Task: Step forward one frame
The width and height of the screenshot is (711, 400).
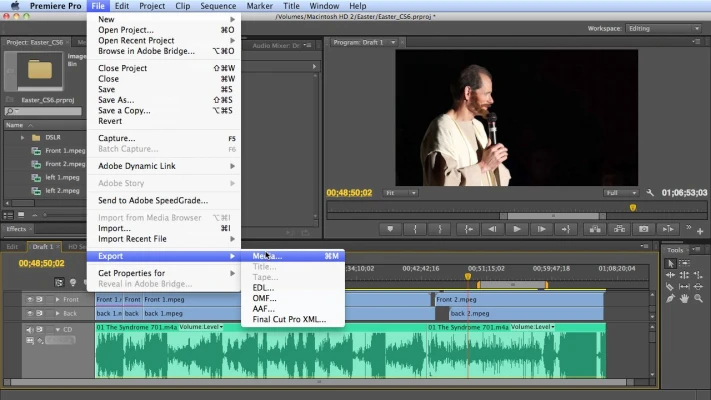Action: click(x=541, y=229)
